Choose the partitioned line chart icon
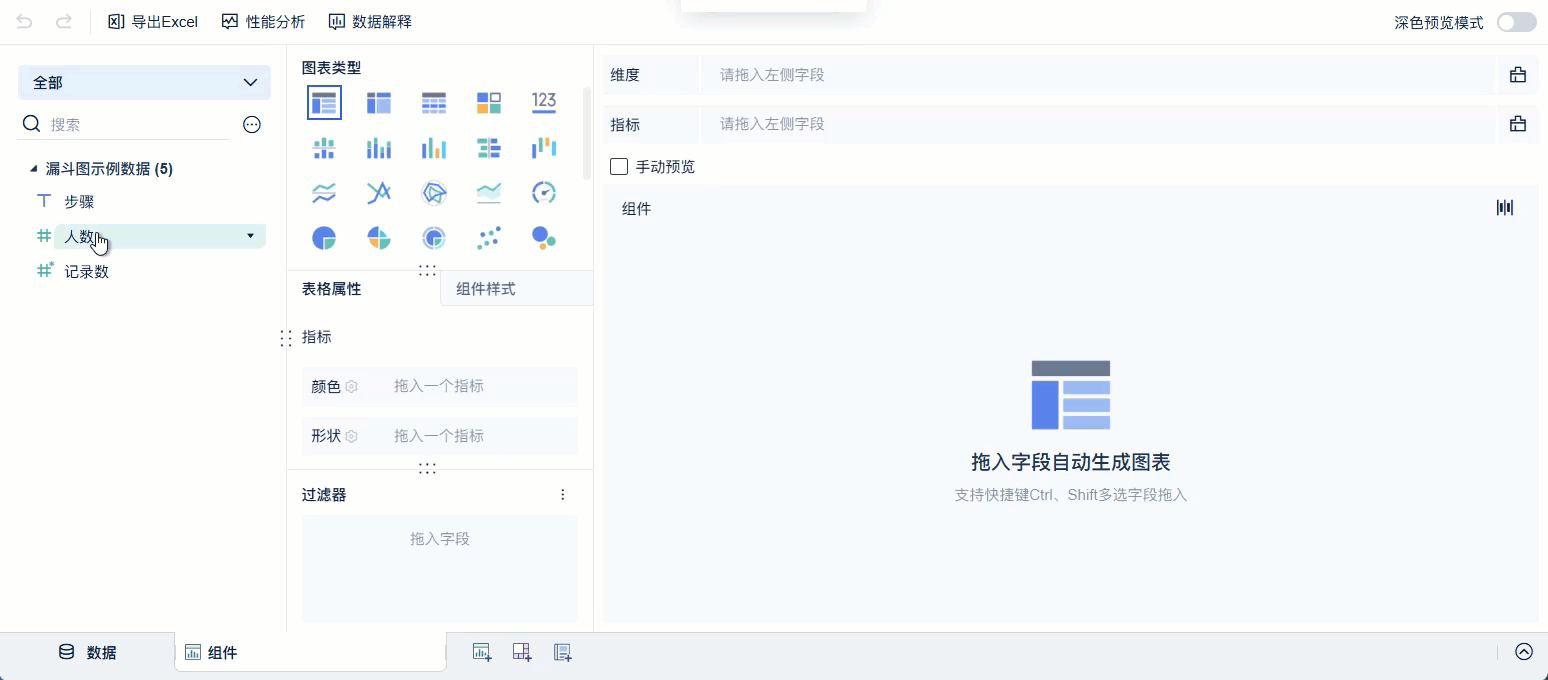Viewport: 1548px width, 680px height. [324, 193]
